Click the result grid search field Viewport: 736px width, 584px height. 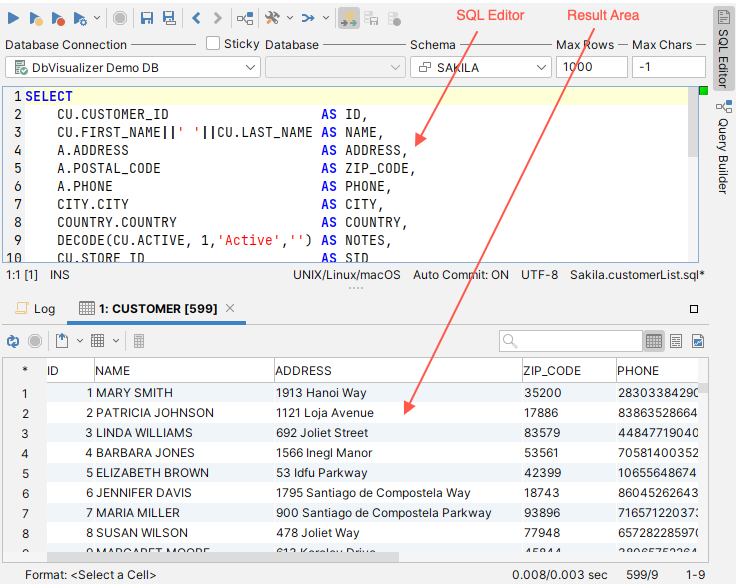(x=571, y=341)
